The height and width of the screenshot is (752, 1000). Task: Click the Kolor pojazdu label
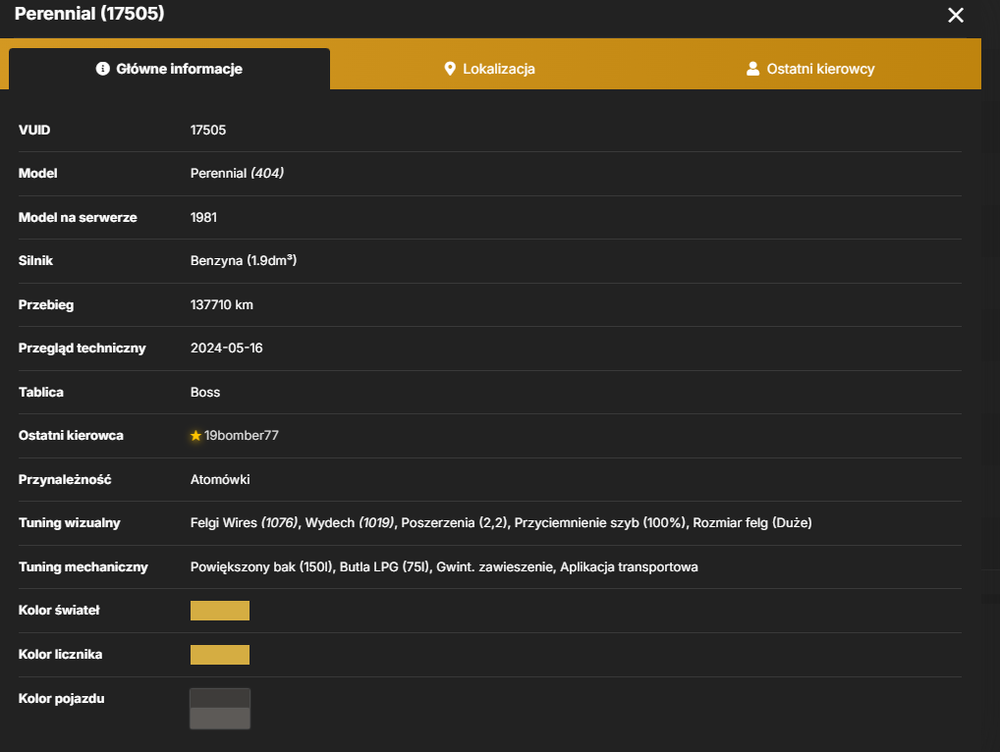click(61, 698)
